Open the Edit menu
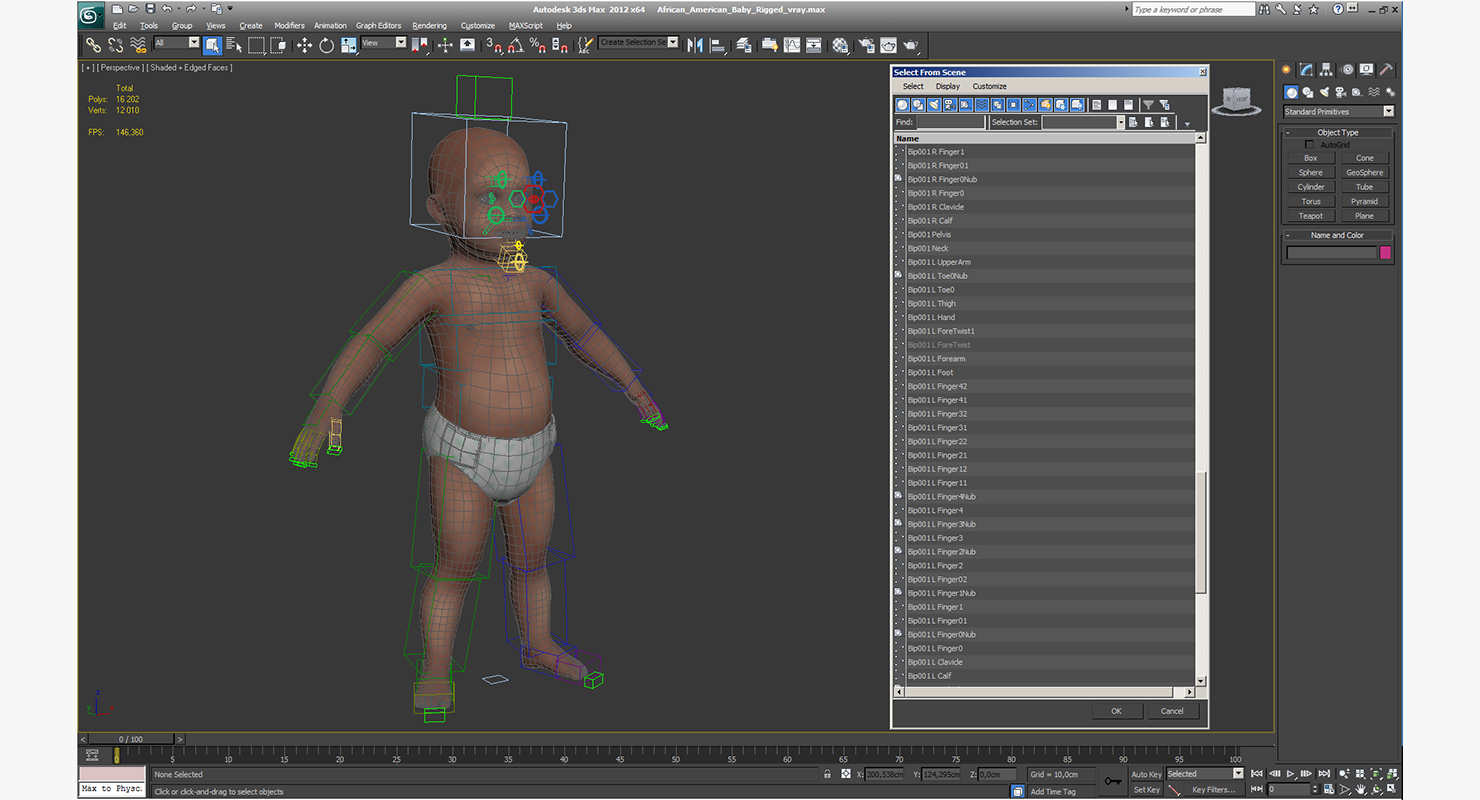 pos(119,25)
